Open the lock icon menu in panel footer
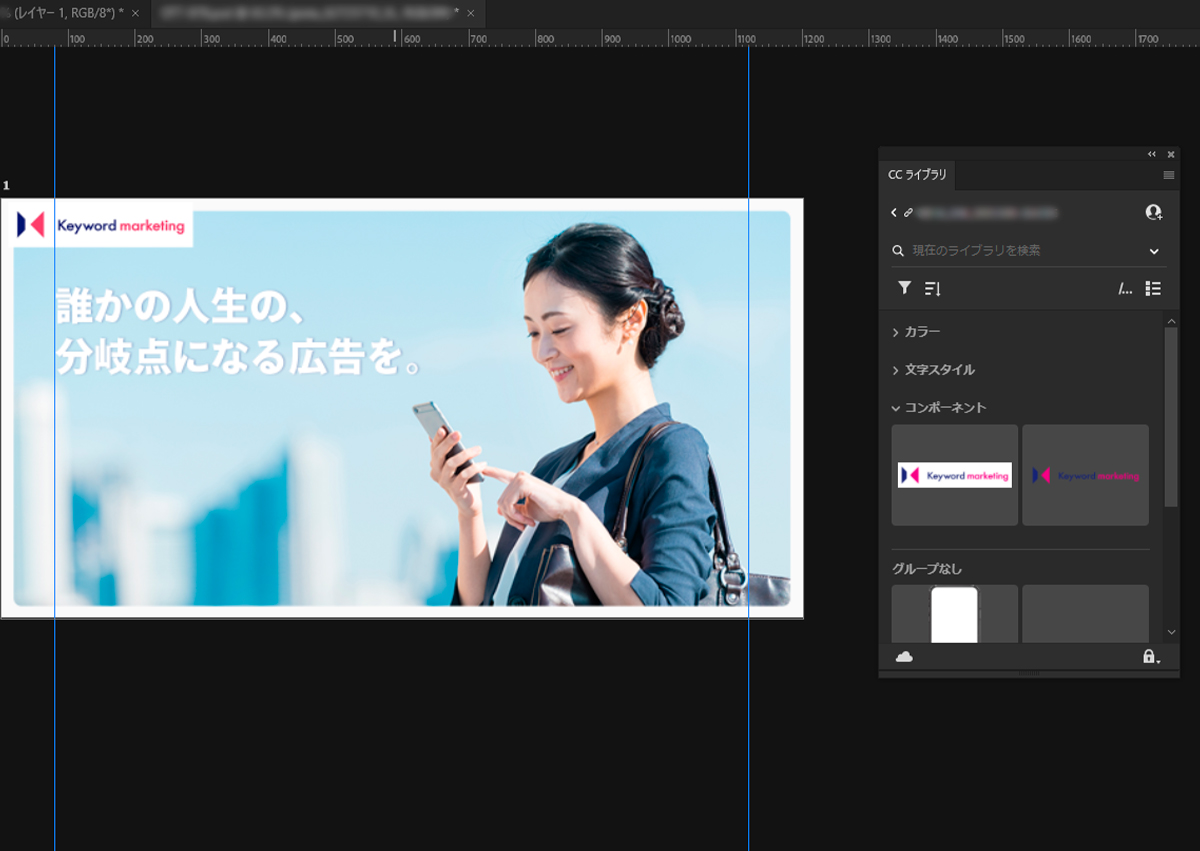 [1152, 657]
